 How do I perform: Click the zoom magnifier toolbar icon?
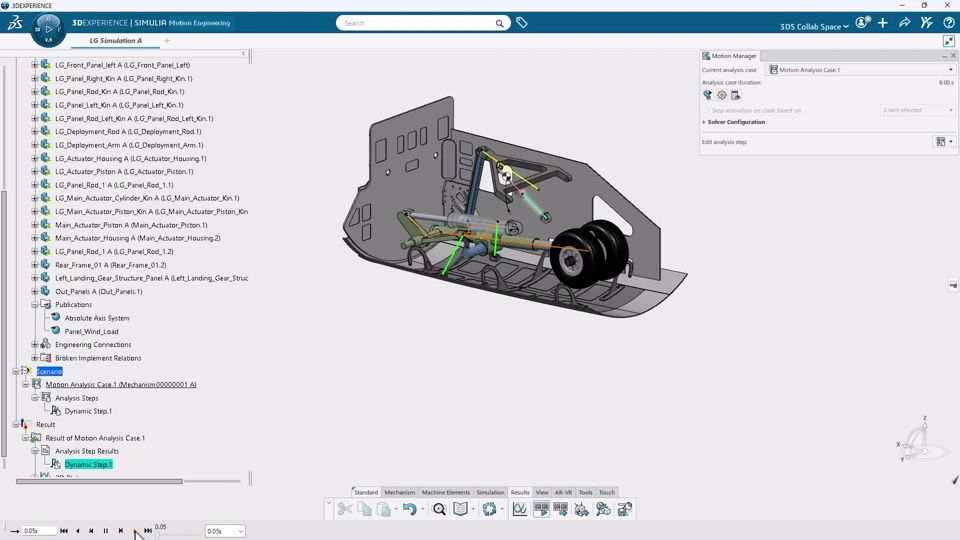tap(439, 510)
